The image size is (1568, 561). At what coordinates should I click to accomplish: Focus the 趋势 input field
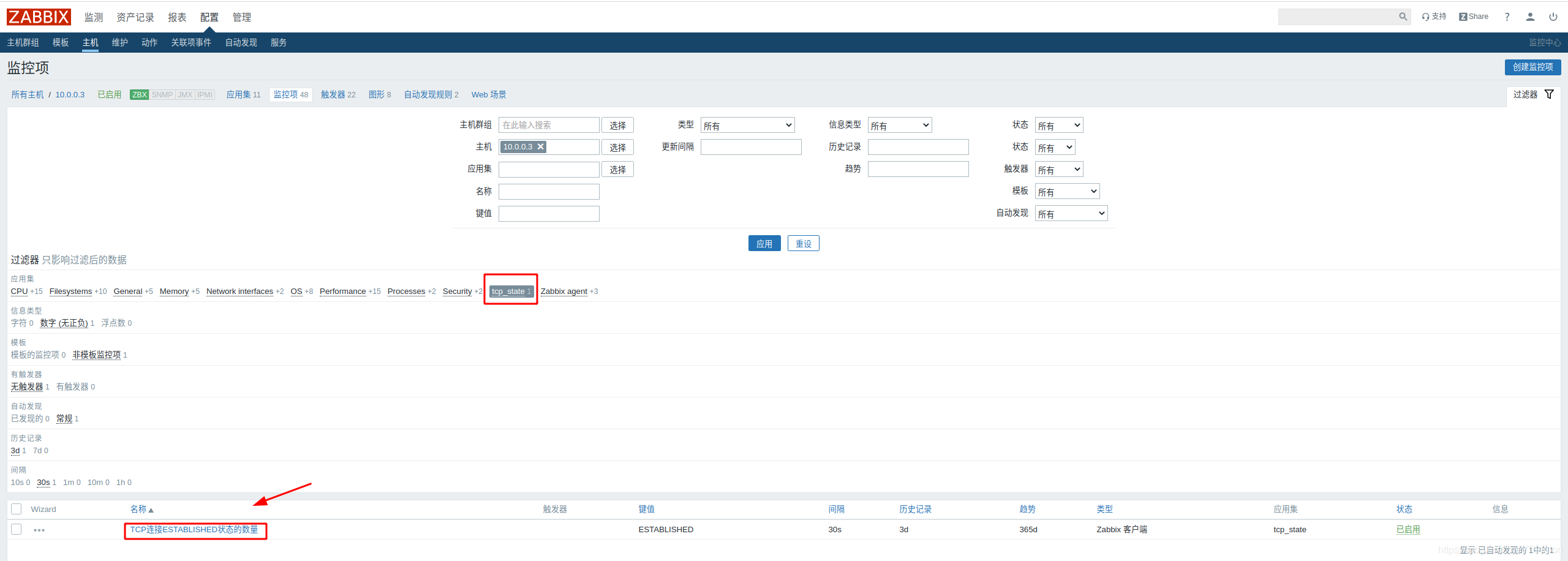click(918, 170)
